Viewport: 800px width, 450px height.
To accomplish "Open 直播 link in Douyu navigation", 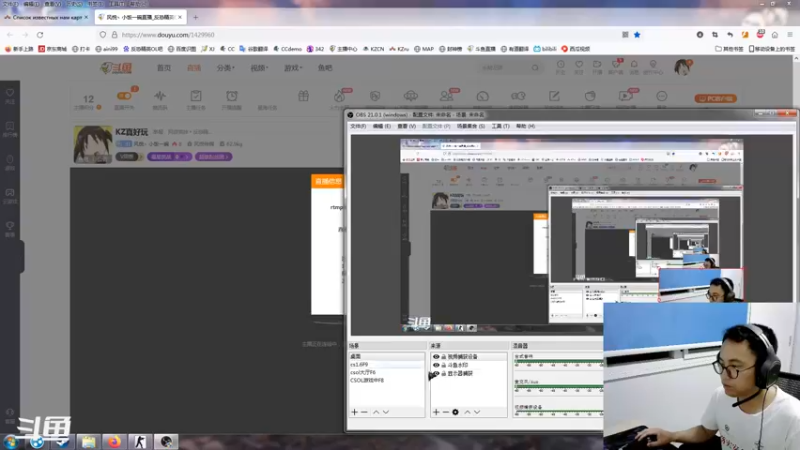I will (x=194, y=68).
